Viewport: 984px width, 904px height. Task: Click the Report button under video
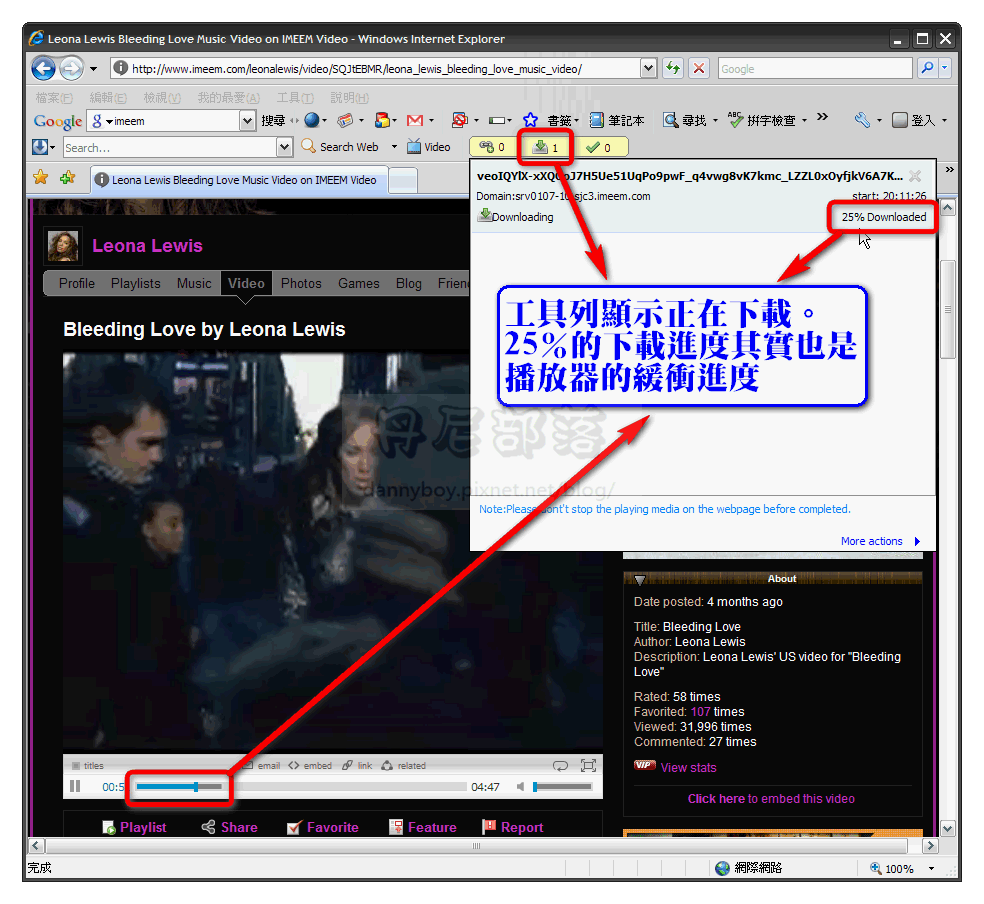513,827
